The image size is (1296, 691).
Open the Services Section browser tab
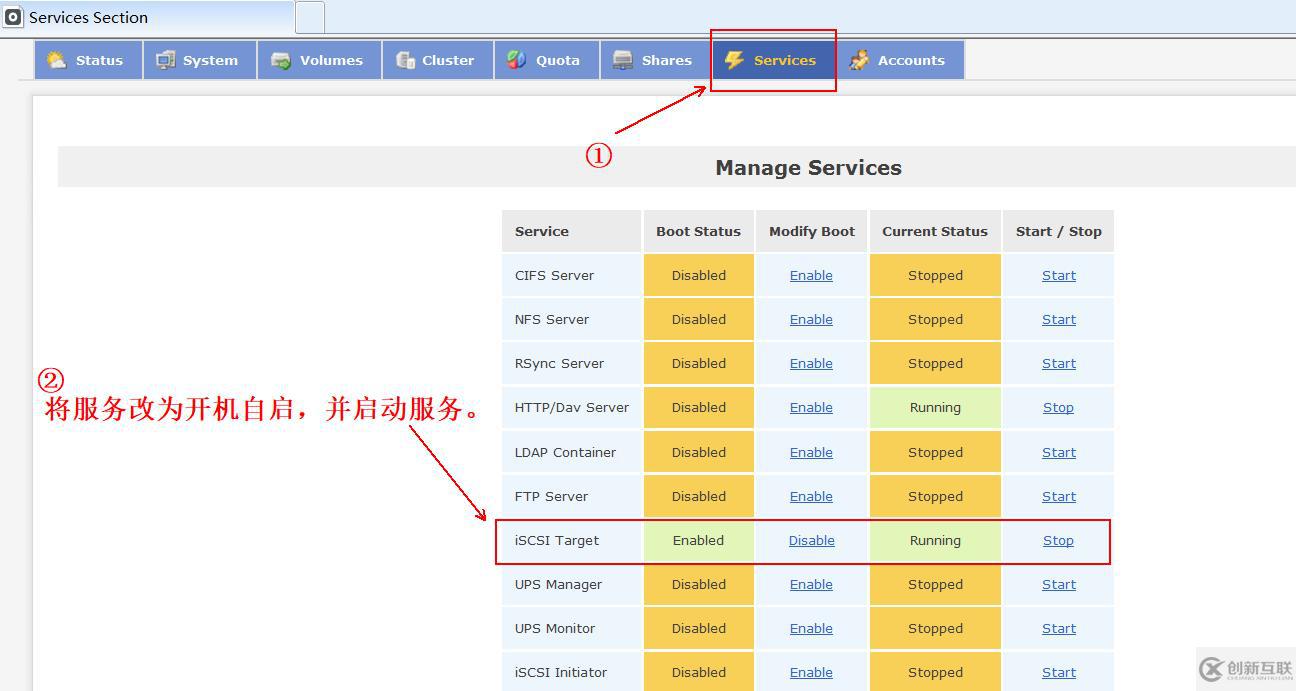pyautogui.click(x=148, y=17)
